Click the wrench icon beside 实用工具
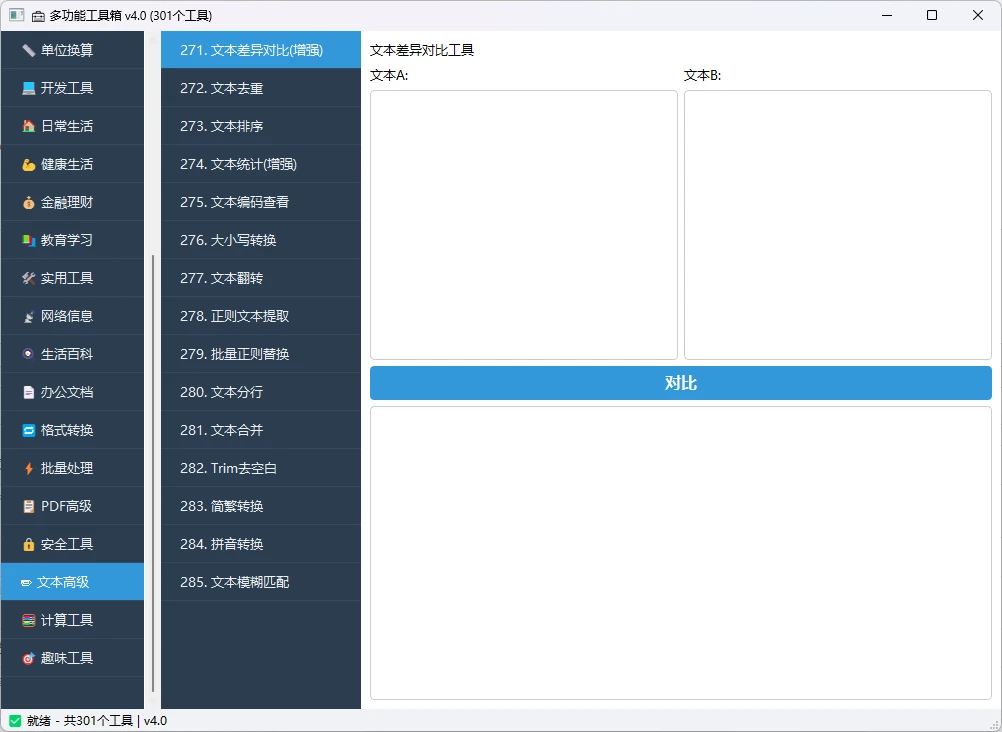Viewport: 1002px width, 732px height. [x=28, y=278]
